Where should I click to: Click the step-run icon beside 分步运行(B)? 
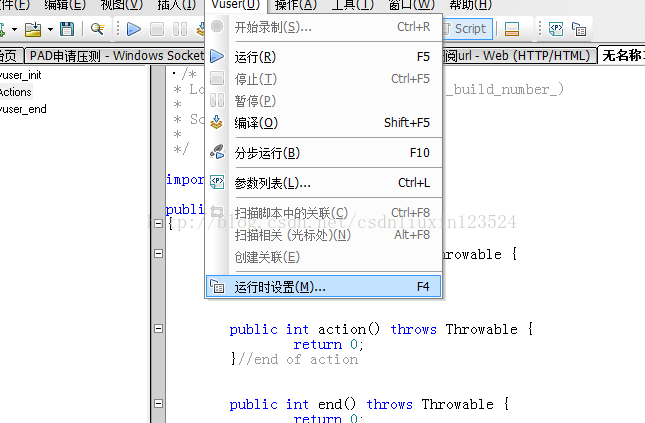click(x=217, y=152)
